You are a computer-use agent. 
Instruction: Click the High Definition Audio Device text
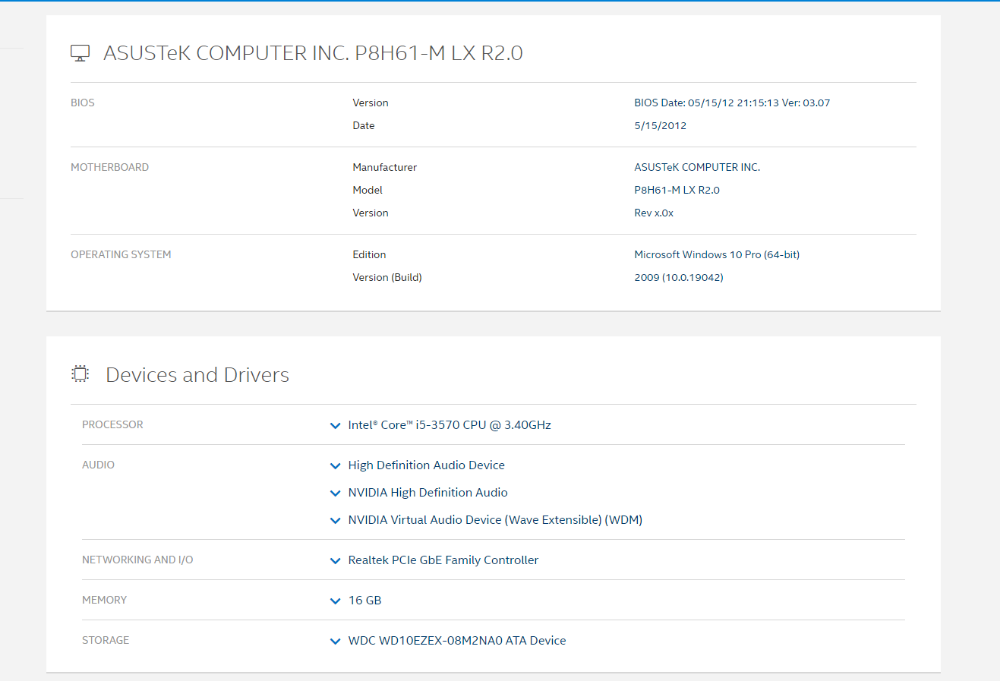(426, 465)
